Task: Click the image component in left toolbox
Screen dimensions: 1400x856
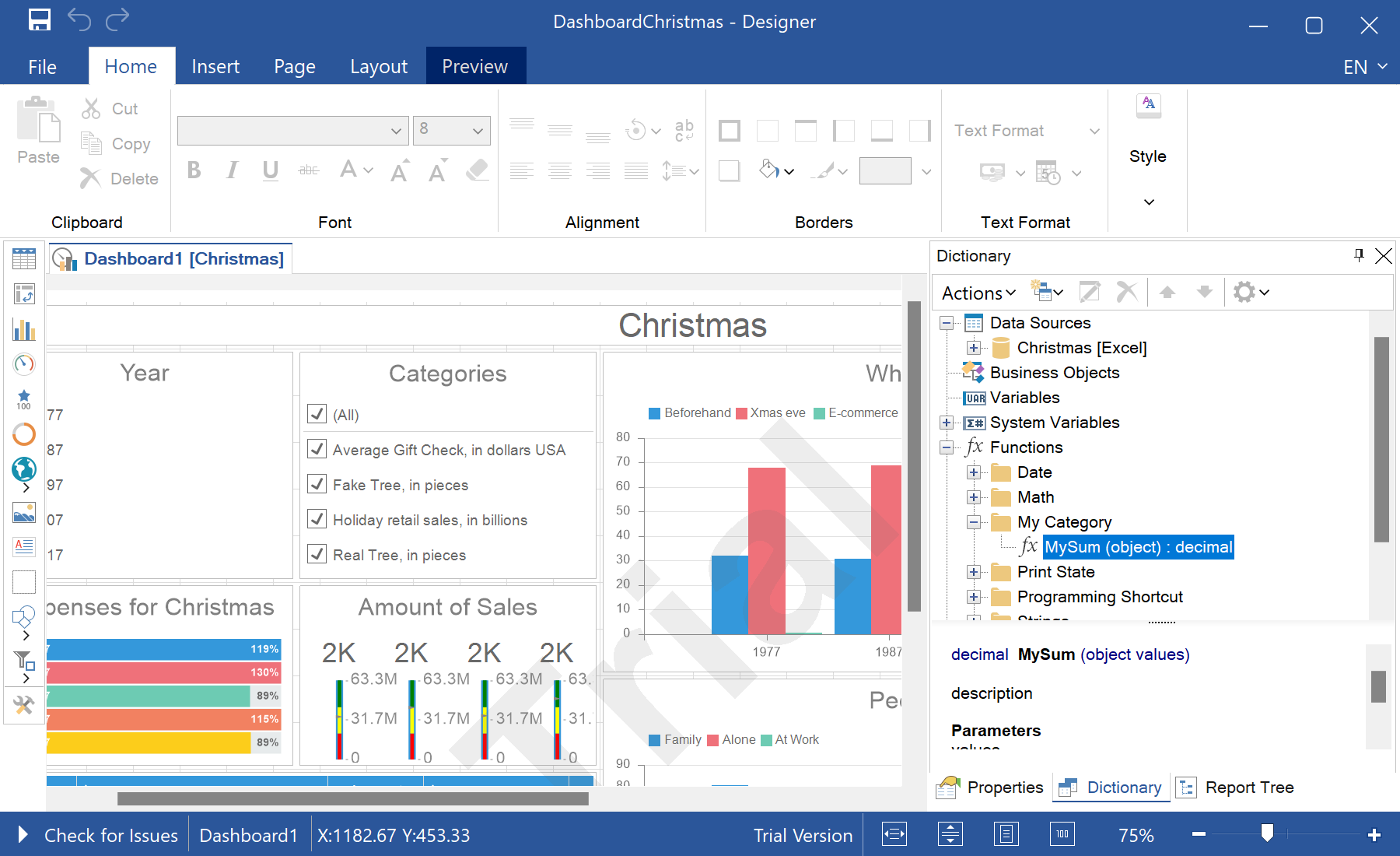Action: (24, 513)
